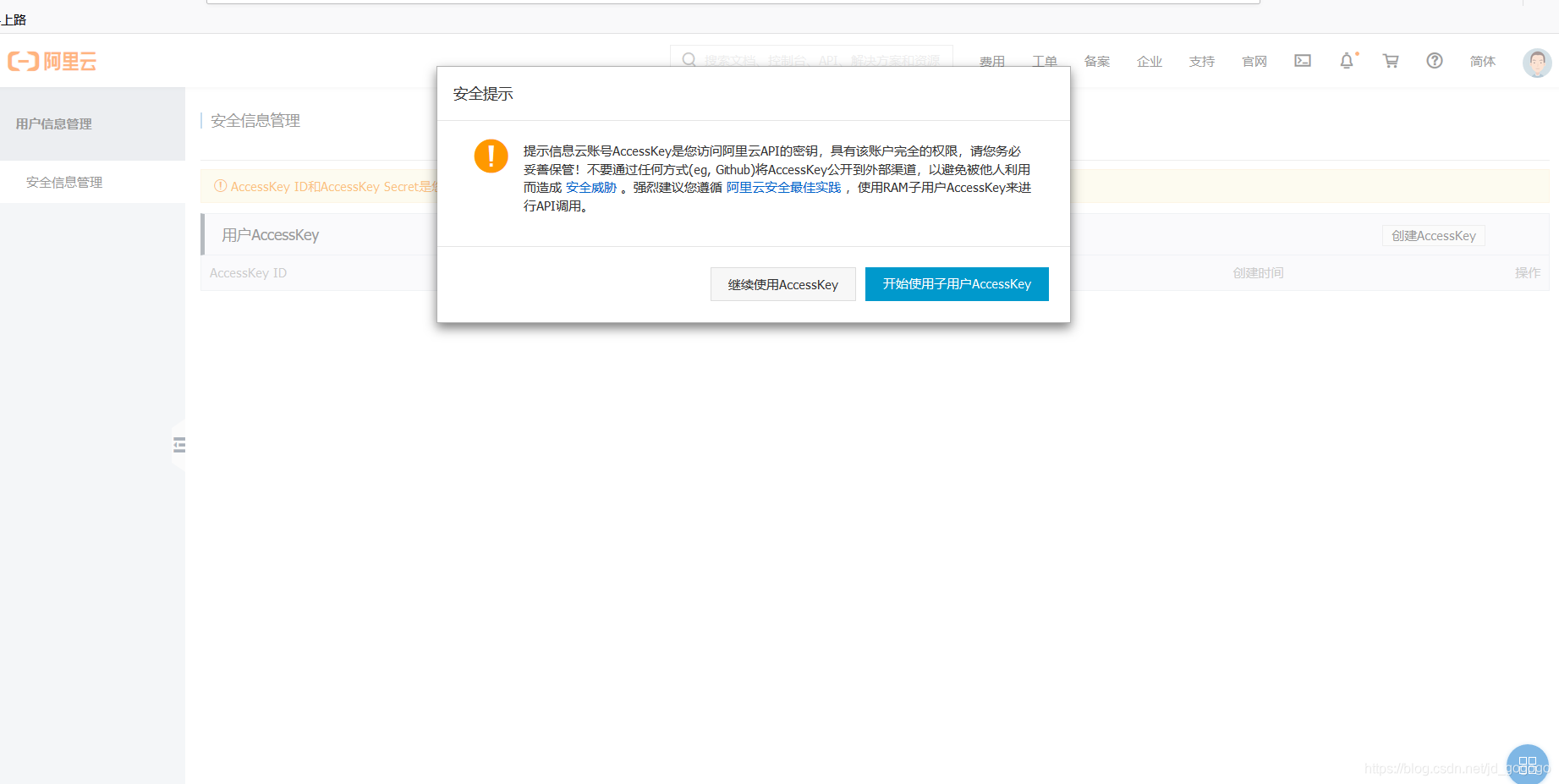Open the 阿里云安全最佳实践 link
This screenshot has width=1559, height=784.
tap(783, 188)
